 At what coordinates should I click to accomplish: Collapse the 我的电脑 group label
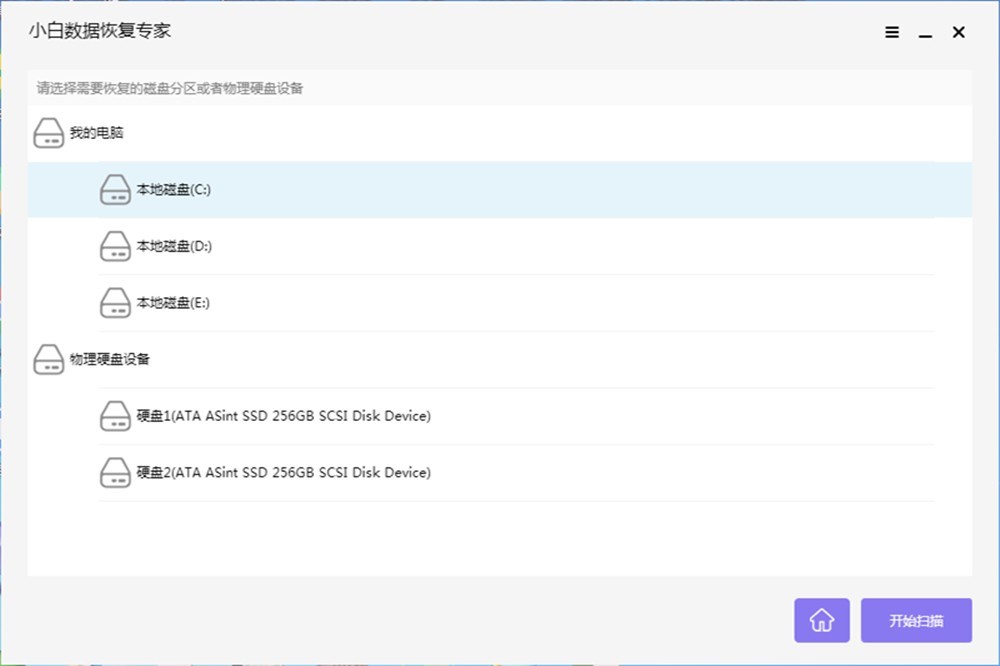(96, 133)
